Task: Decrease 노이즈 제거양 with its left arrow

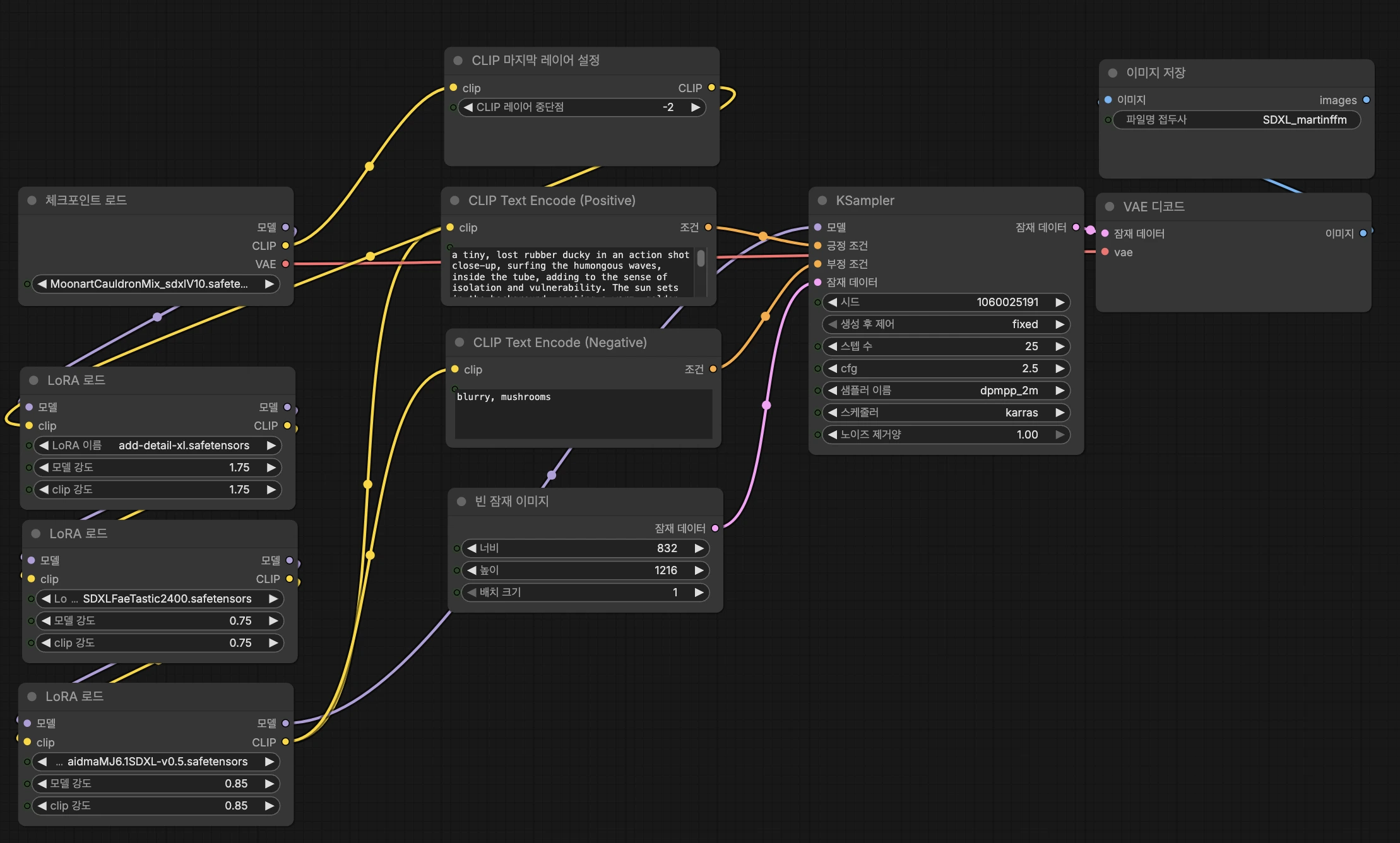Action: point(833,435)
